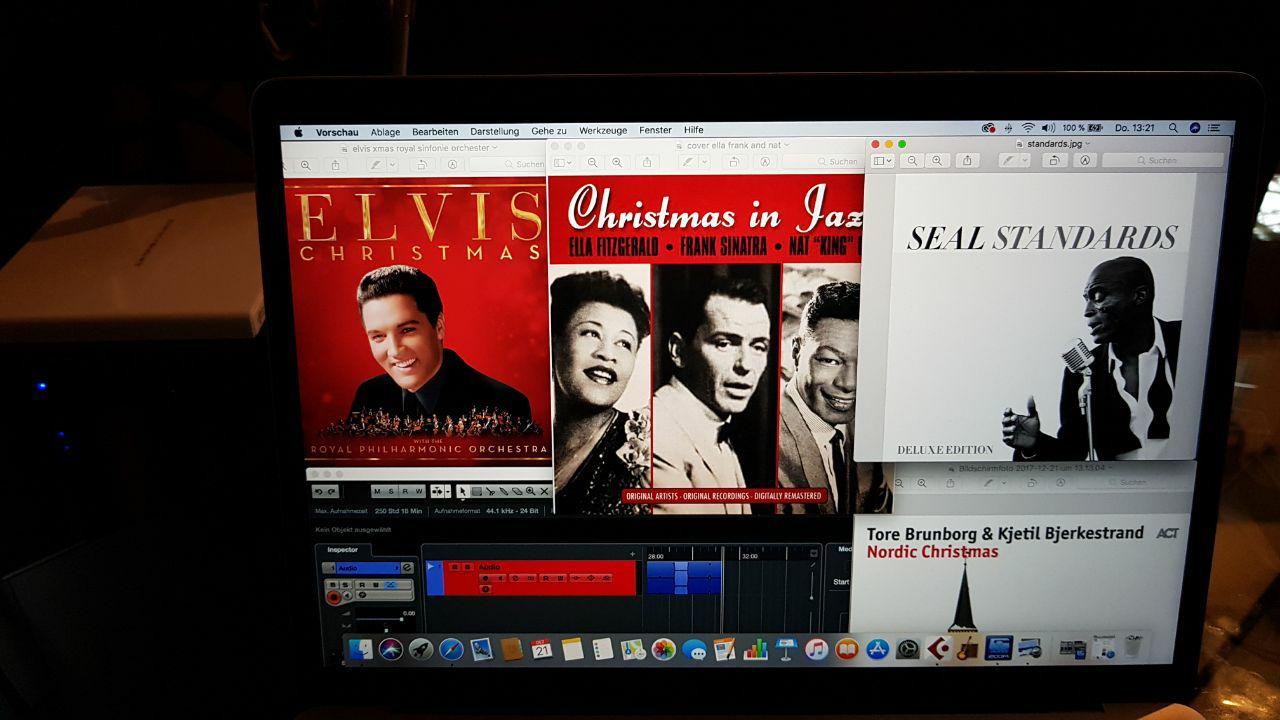
Task: Share the cover ella frank and nat image
Action: [647, 162]
